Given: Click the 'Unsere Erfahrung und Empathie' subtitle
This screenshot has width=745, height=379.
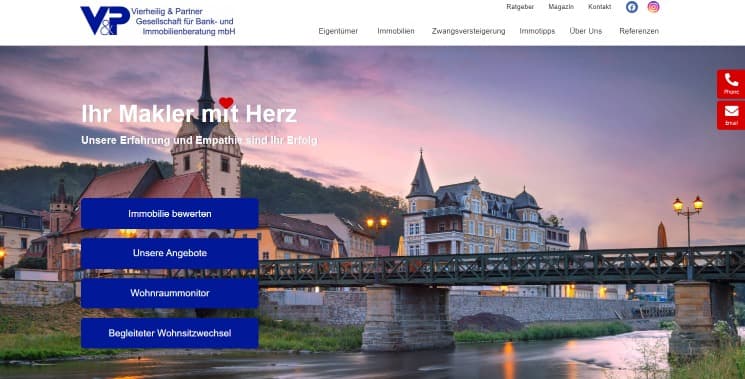Looking at the screenshot, I should tap(199, 141).
